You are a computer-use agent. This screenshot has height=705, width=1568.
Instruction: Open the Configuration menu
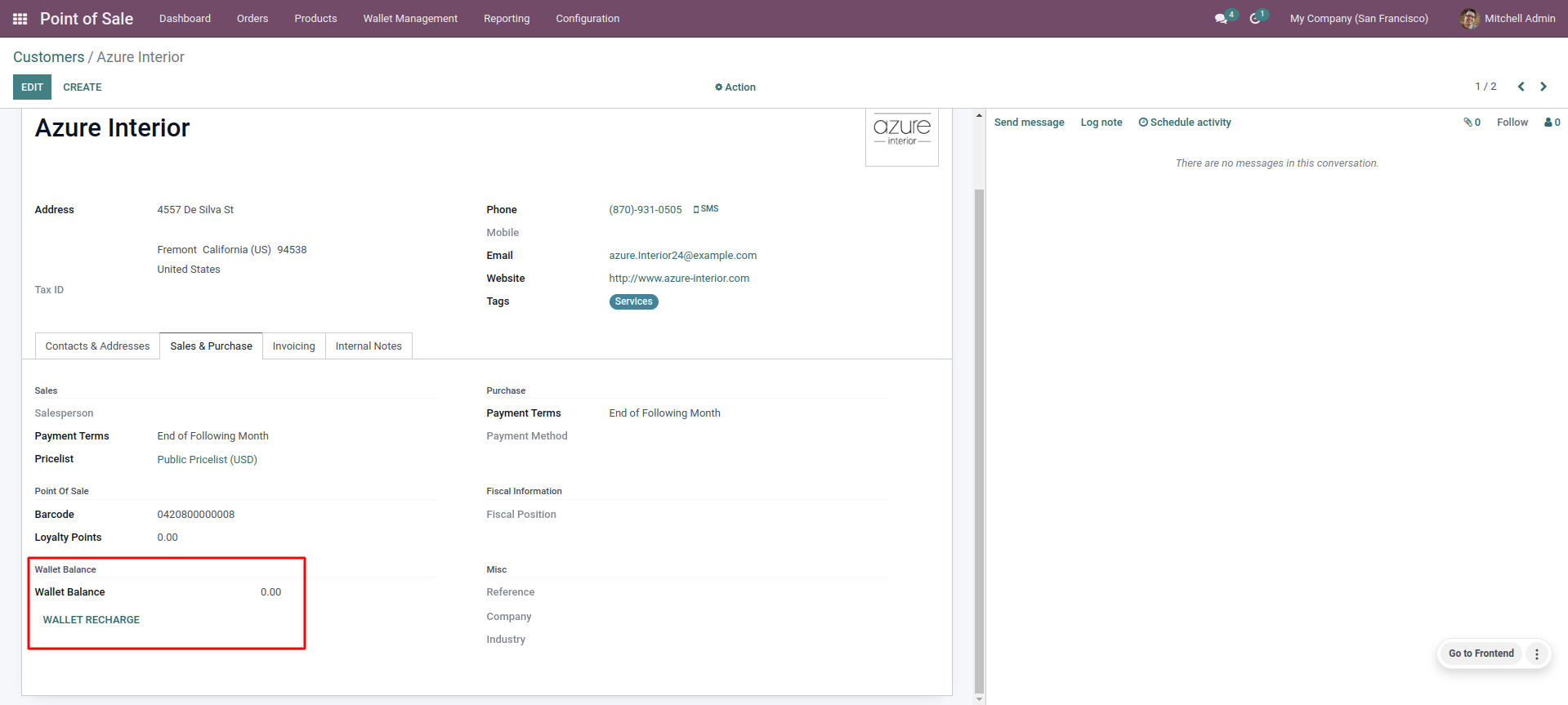click(587, 19)
